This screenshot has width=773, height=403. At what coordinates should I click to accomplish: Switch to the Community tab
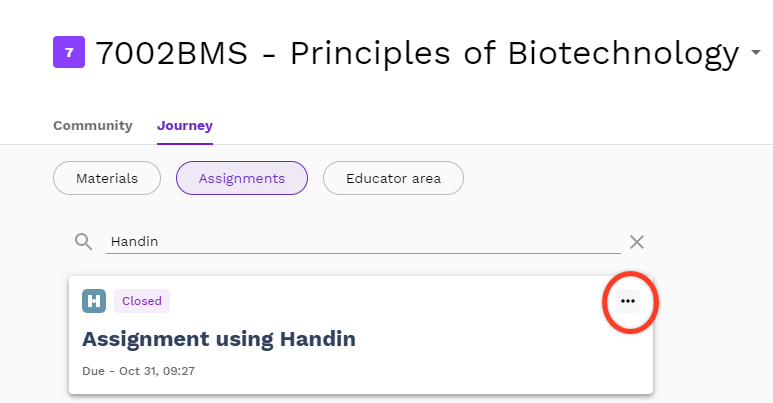93,125
